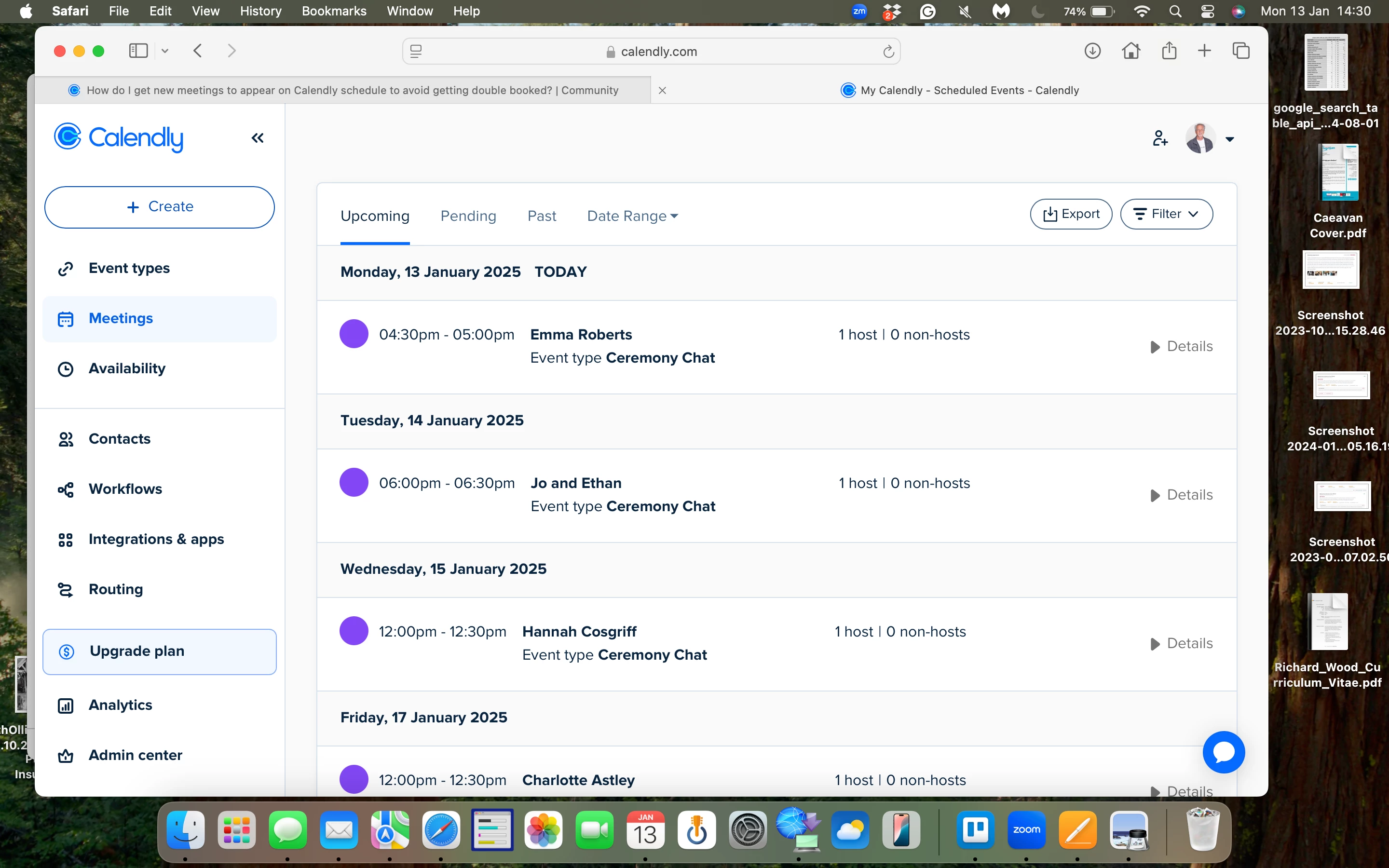The image size is (1389, 868).
Task: Collapse the Calendly sidebar with double chevron
Action: tap(257, 138)
